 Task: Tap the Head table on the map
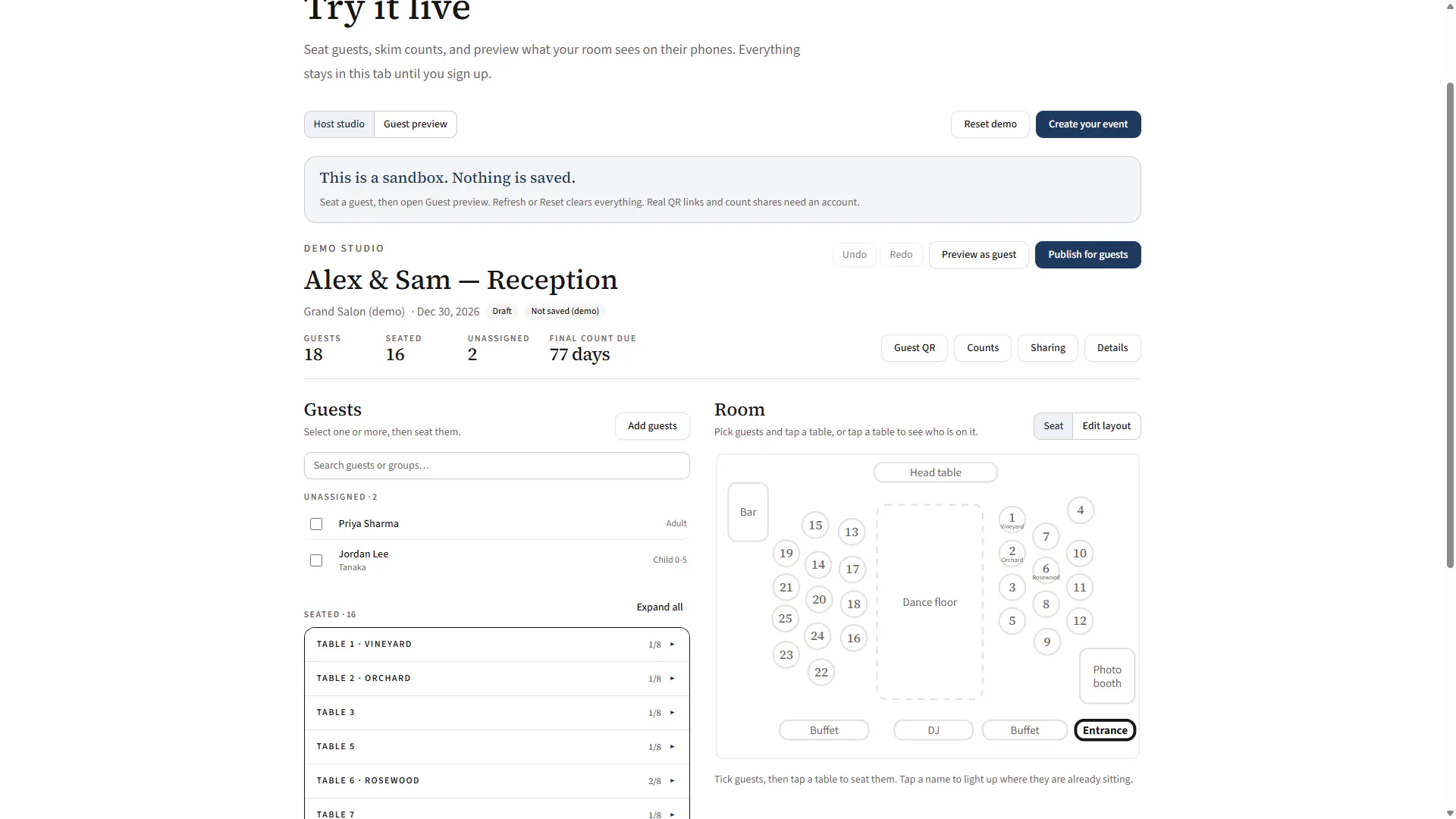[x=935, y=472]
